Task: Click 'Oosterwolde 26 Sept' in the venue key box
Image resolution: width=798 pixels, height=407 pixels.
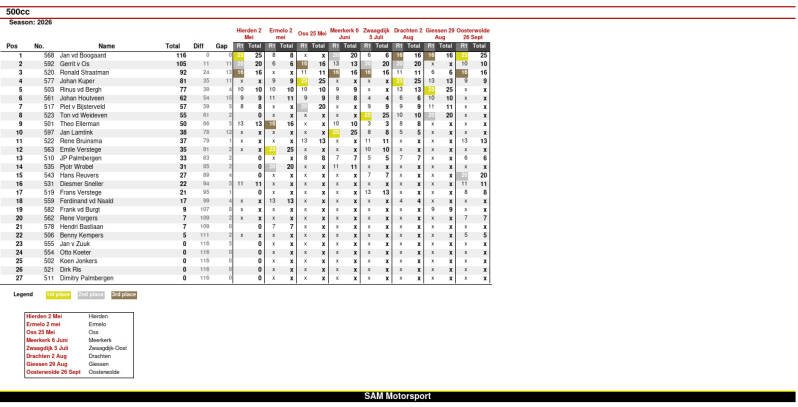Action: click(x=53, y=372)
